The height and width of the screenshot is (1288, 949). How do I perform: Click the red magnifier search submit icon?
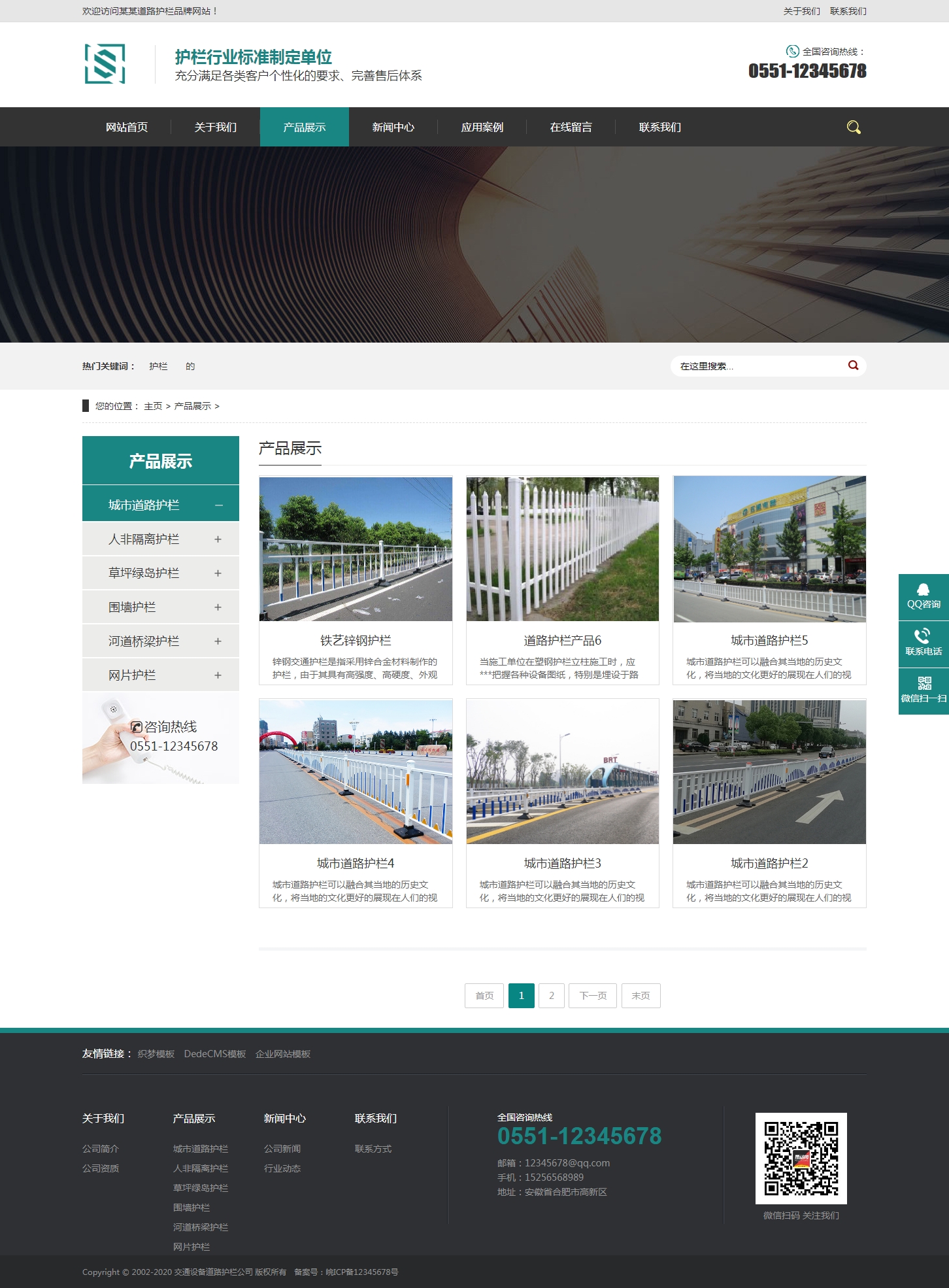(853, 365)
